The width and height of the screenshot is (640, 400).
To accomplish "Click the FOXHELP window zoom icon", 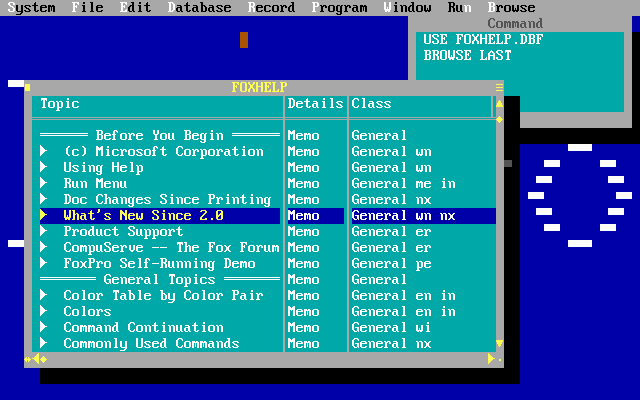I will [500, 87].
